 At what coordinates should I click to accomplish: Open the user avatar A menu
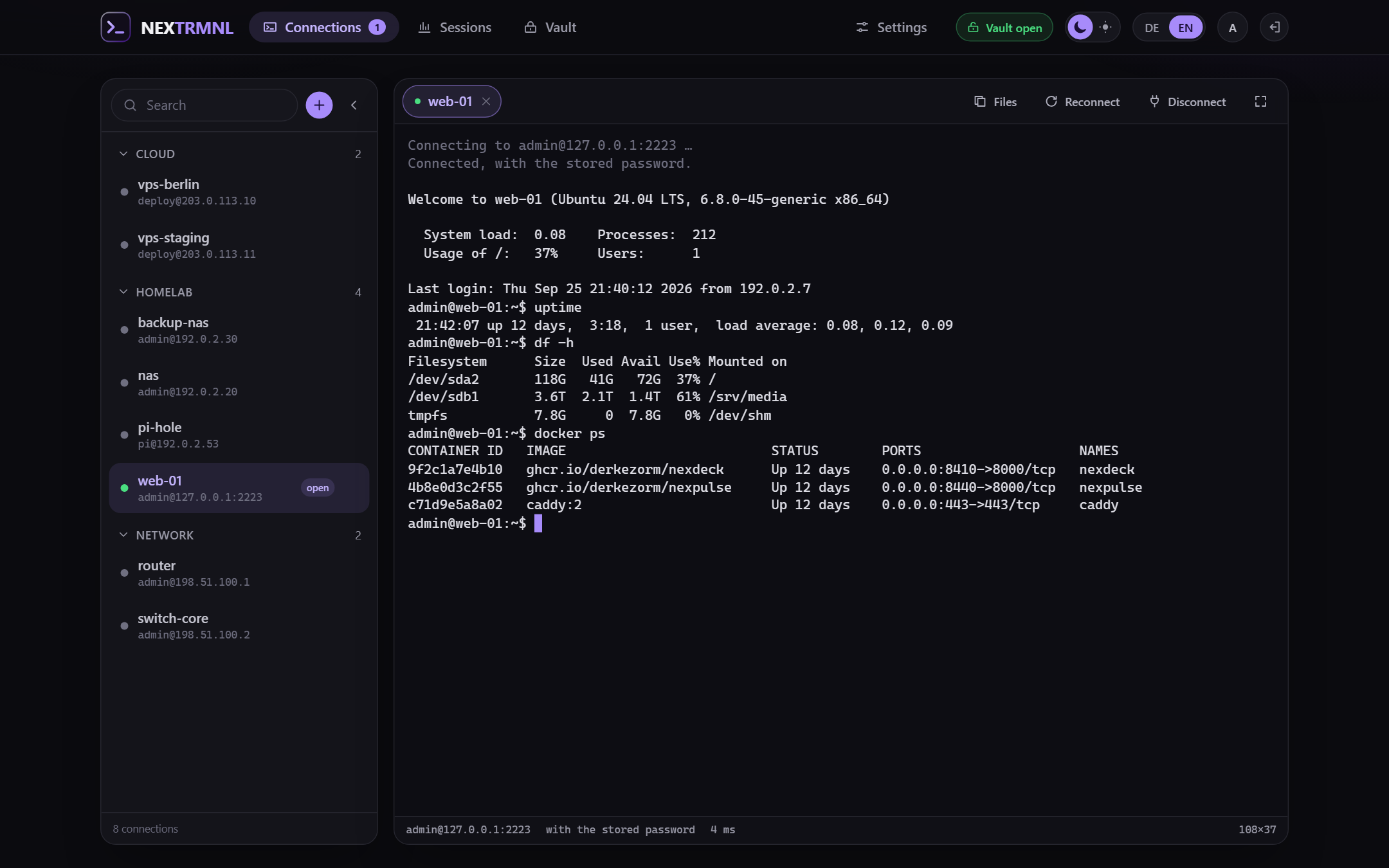click(x=1233, y=28)
